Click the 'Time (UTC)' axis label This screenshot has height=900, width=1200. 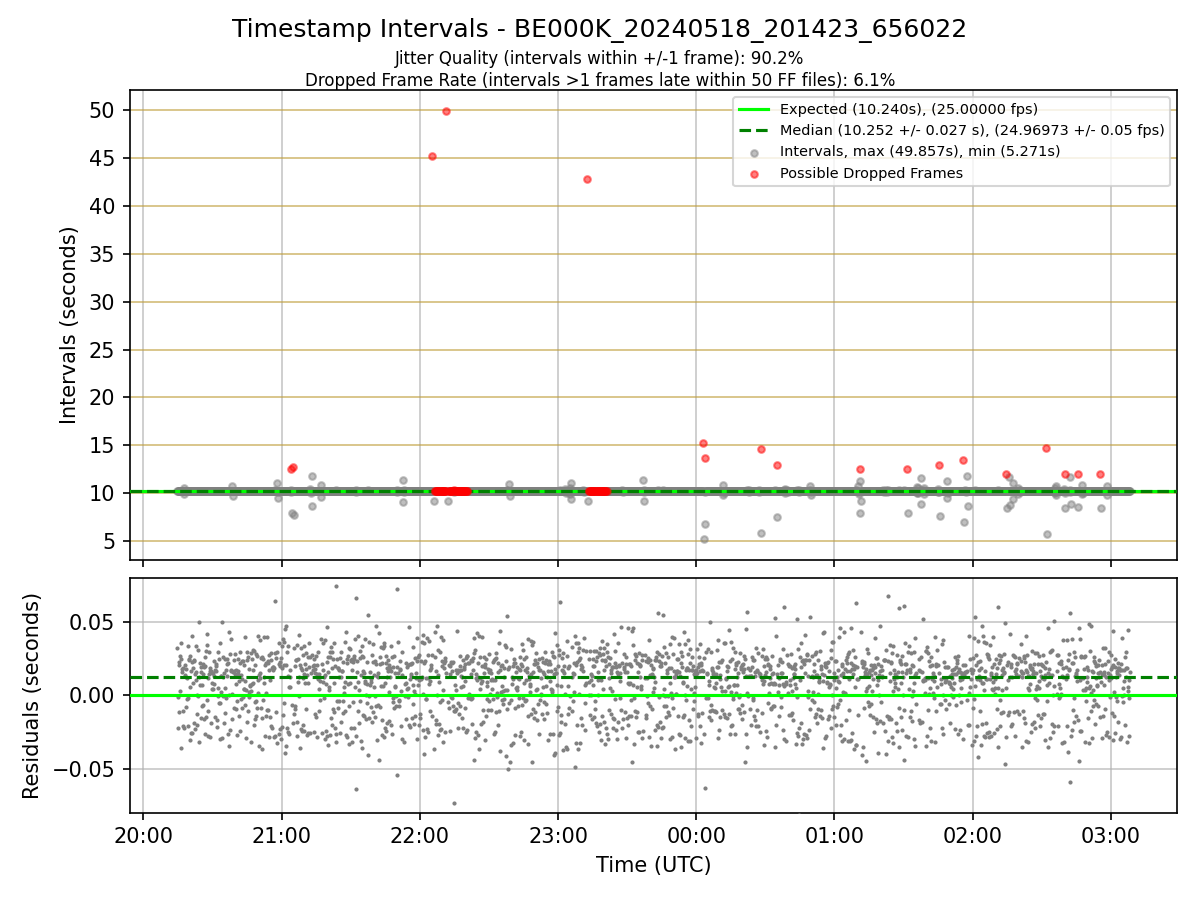pos(653,865)
